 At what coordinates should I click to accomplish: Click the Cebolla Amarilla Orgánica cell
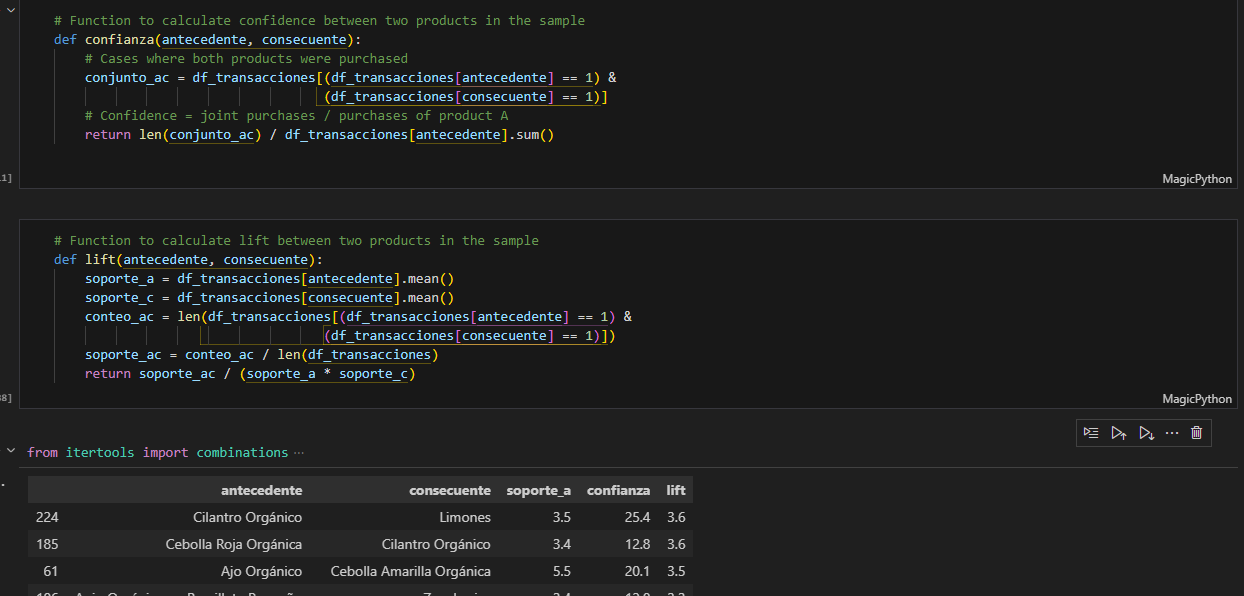411,571
